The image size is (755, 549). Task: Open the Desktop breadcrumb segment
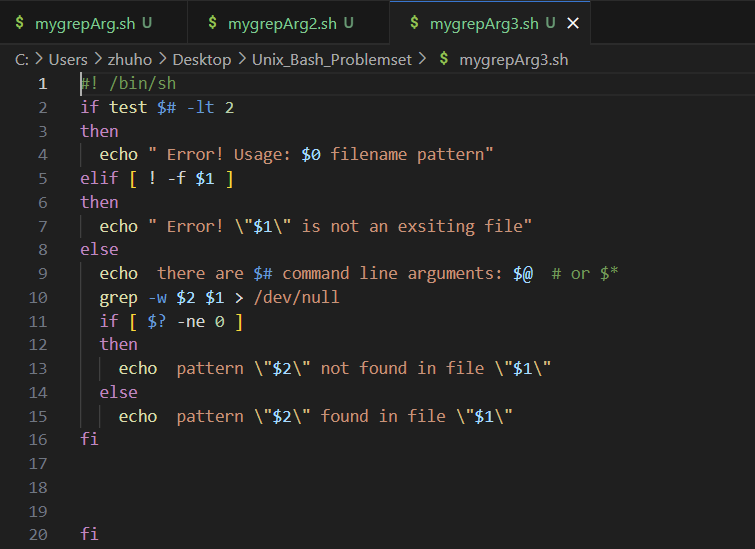(202, 60)
